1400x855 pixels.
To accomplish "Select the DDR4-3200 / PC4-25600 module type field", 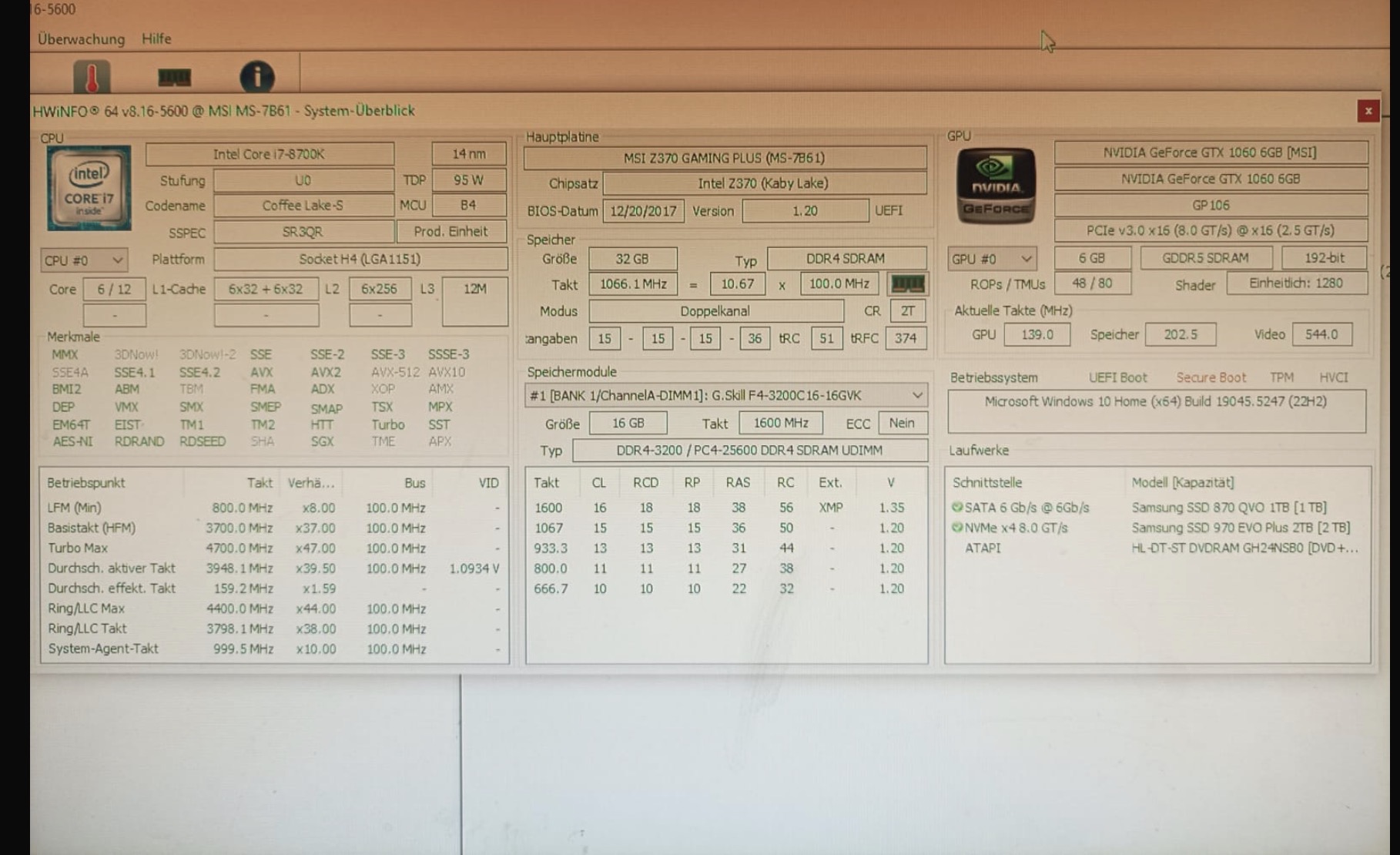I will pyautogui.click(x=749, y=451).
